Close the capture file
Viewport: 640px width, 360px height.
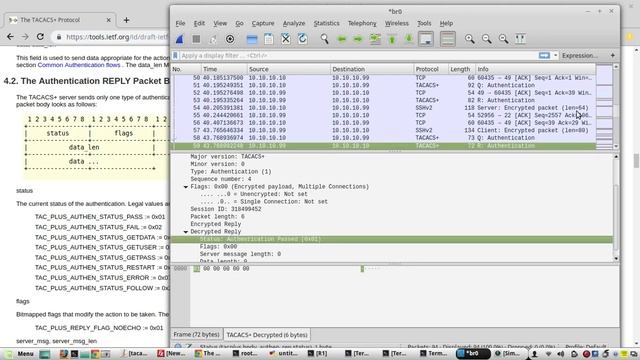point(286,39)
